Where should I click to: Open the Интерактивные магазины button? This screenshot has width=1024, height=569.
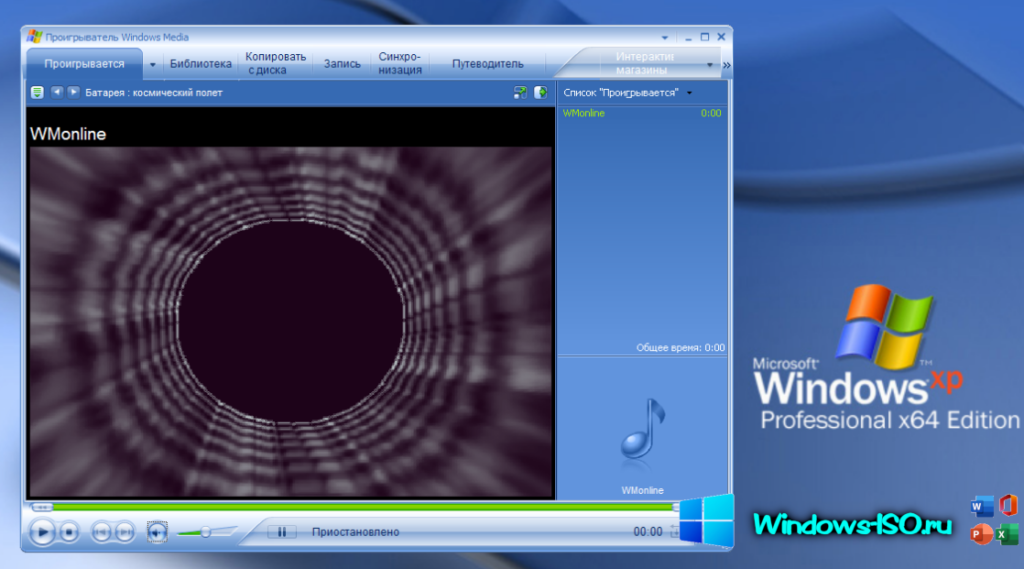point(643,63)
